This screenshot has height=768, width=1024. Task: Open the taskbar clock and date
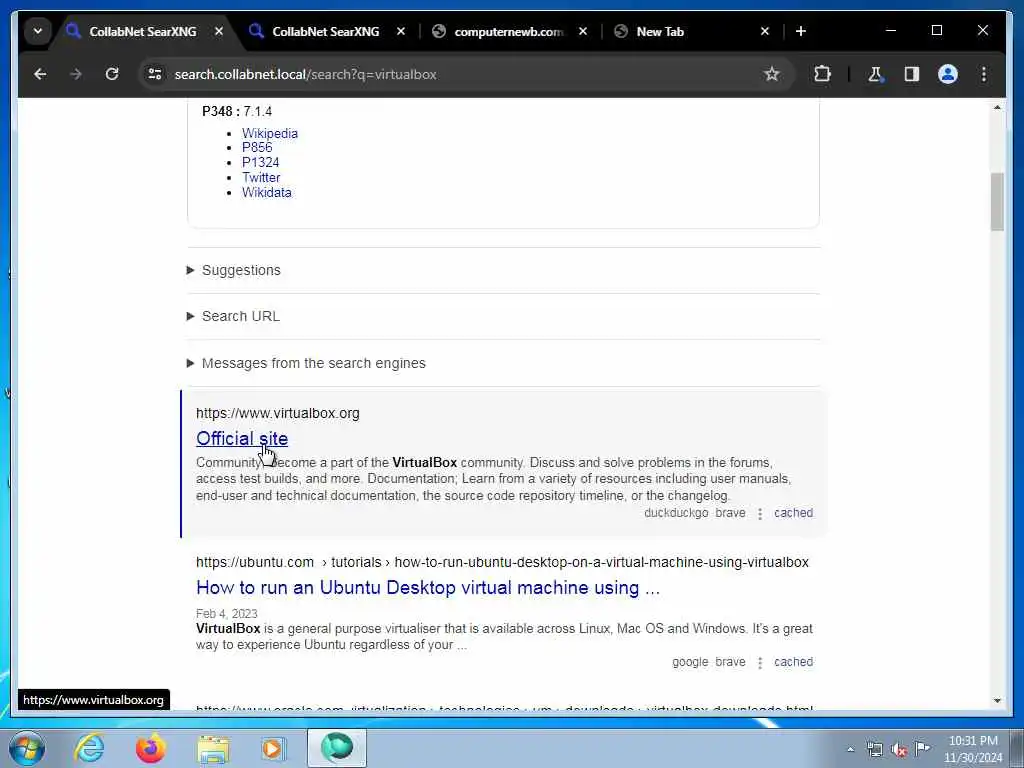[x=973, y=749]
